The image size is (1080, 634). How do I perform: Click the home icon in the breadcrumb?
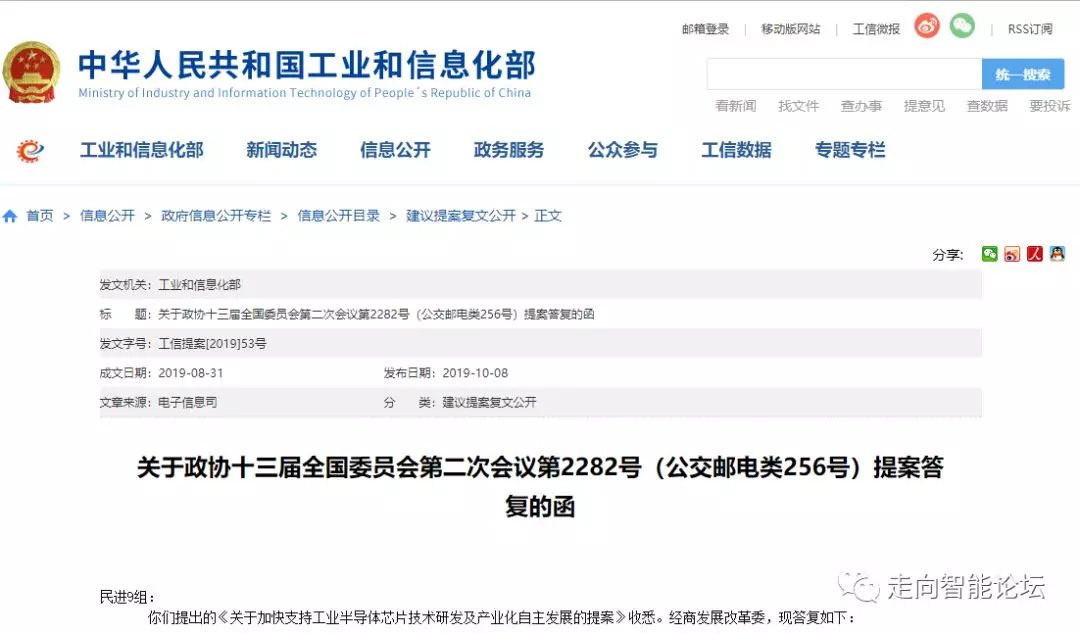[10, 216]
